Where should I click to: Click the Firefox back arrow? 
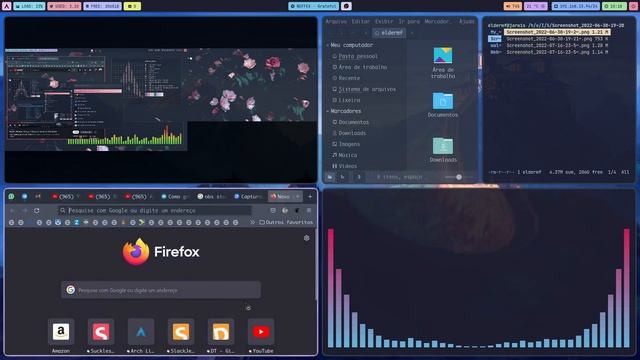(x=12, y=210)
